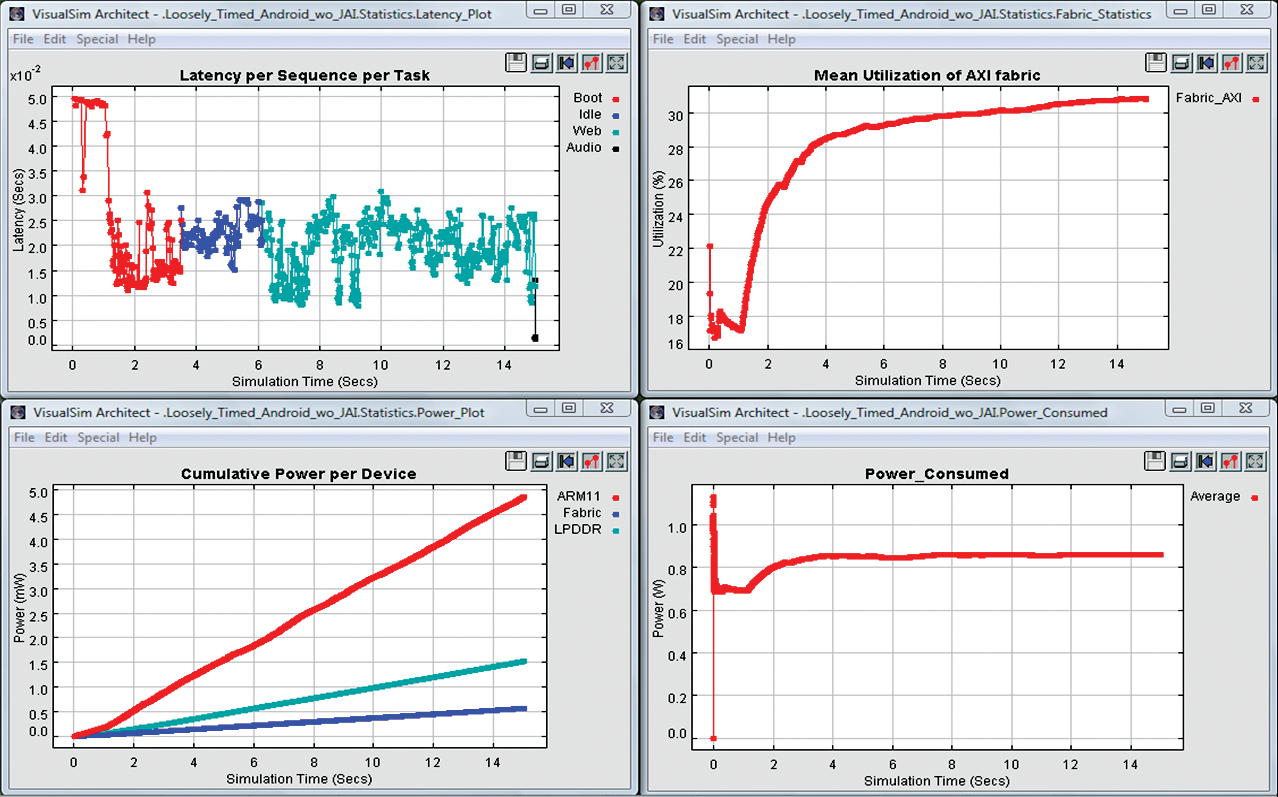Click the save icon in the Power_Consumed window
The width and height of the screenshot is (1278, 797).
[x=1156, y=461]
